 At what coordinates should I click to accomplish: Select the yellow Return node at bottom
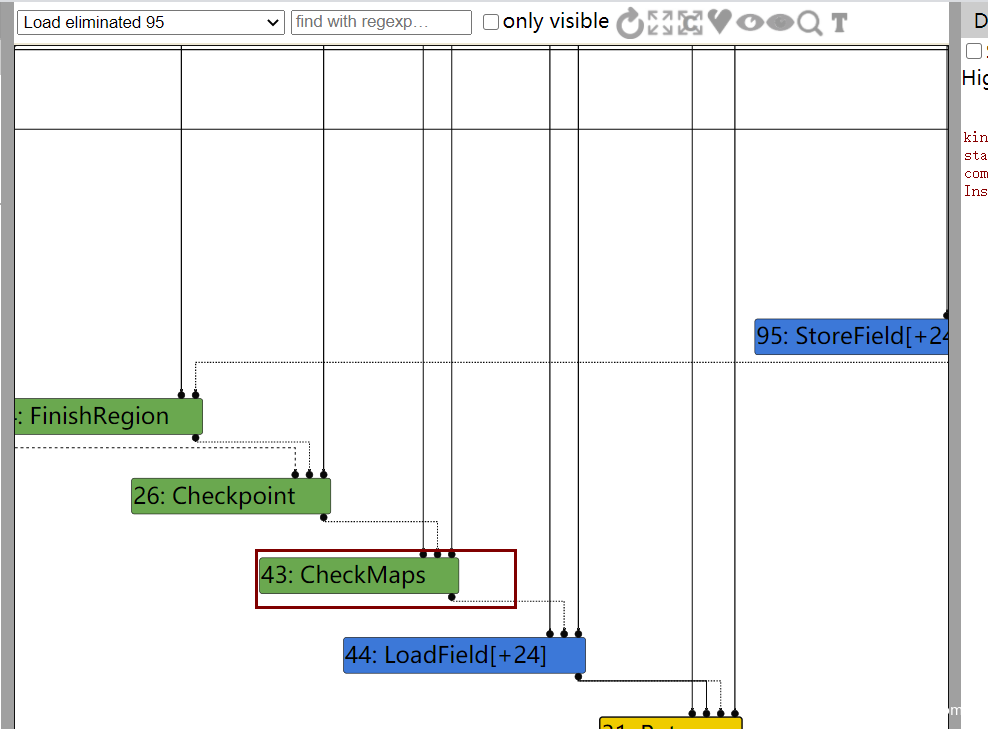tap(670, 723)
